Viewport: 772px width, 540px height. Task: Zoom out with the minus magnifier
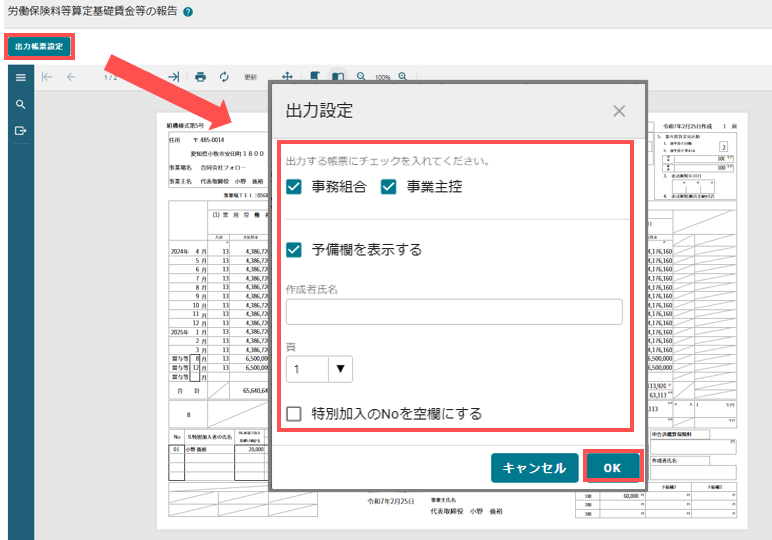pyautogui.click(x=361, y=76)
